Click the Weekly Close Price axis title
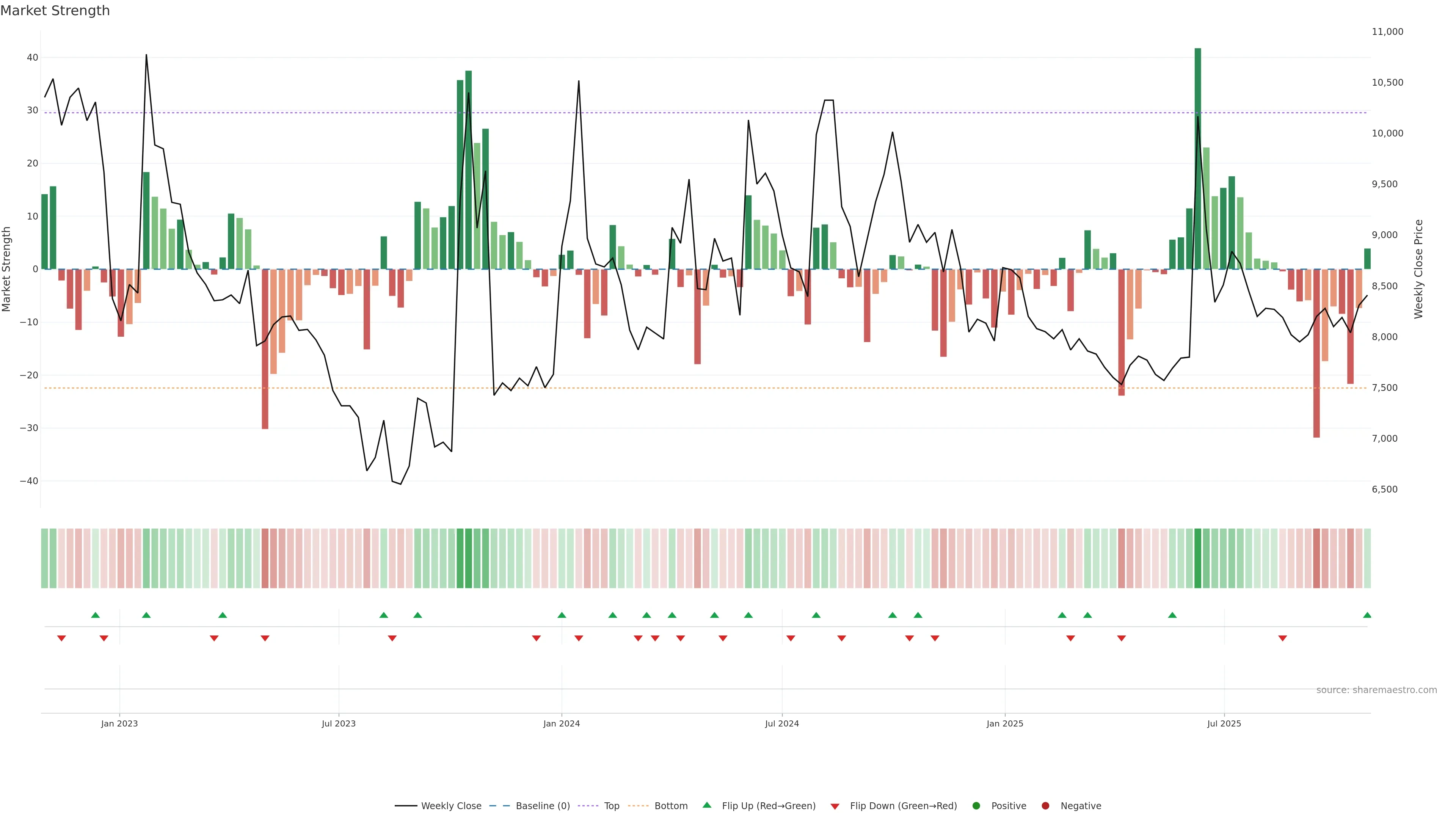 tap(1418, 269)
